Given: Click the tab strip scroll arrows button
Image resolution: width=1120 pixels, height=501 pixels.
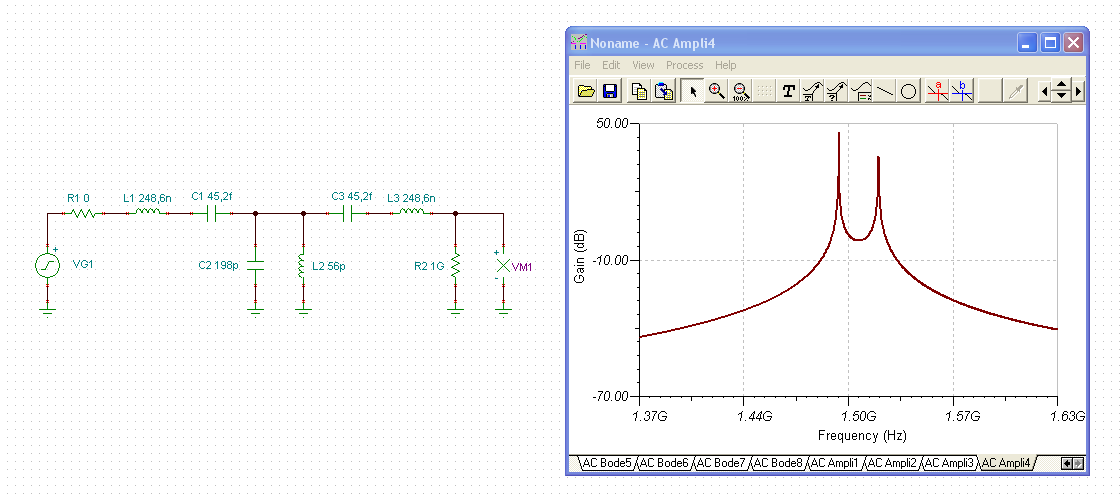Looking at the screenshot, I should point(1072,463).
